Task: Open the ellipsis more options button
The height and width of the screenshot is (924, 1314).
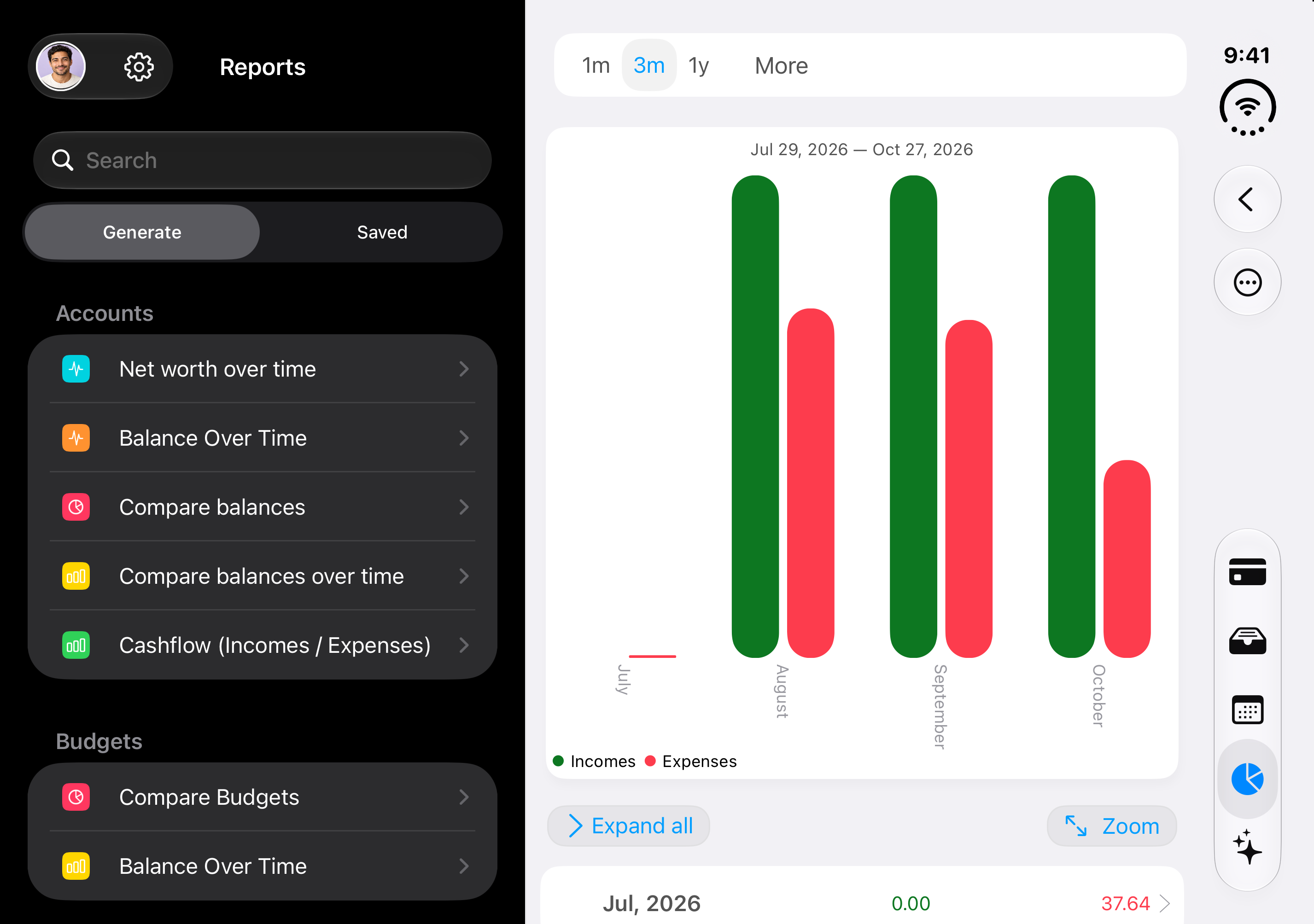Action: click(1247, 282)
